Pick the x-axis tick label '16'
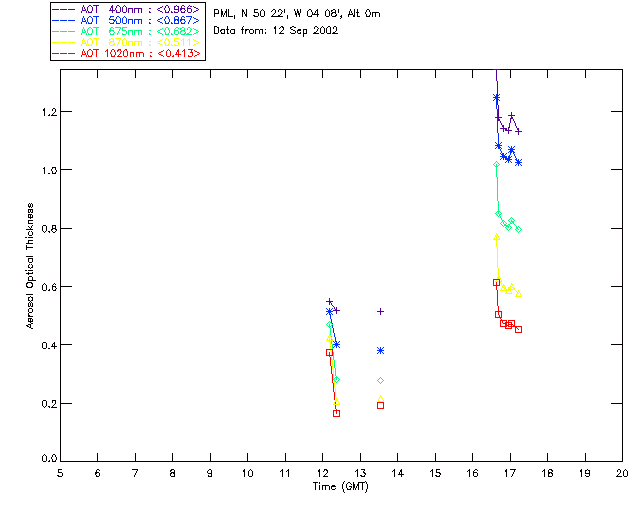Viewport: 640px width, 512px height. point(473,474)
